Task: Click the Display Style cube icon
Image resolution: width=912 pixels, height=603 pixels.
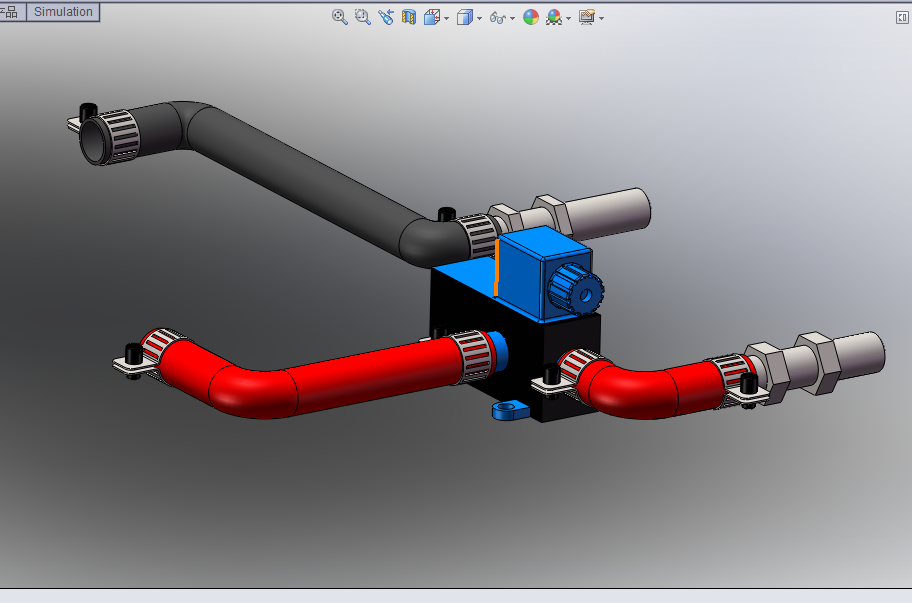Action: tap(464, 17)
